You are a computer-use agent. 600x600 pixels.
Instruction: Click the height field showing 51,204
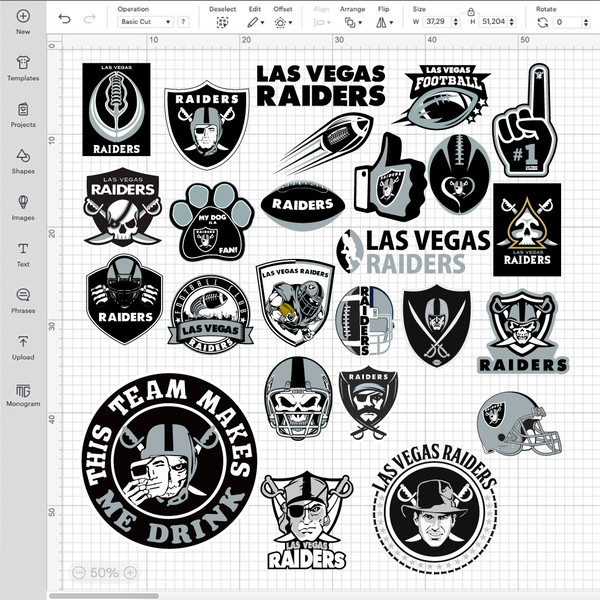(x=493, y=22)
